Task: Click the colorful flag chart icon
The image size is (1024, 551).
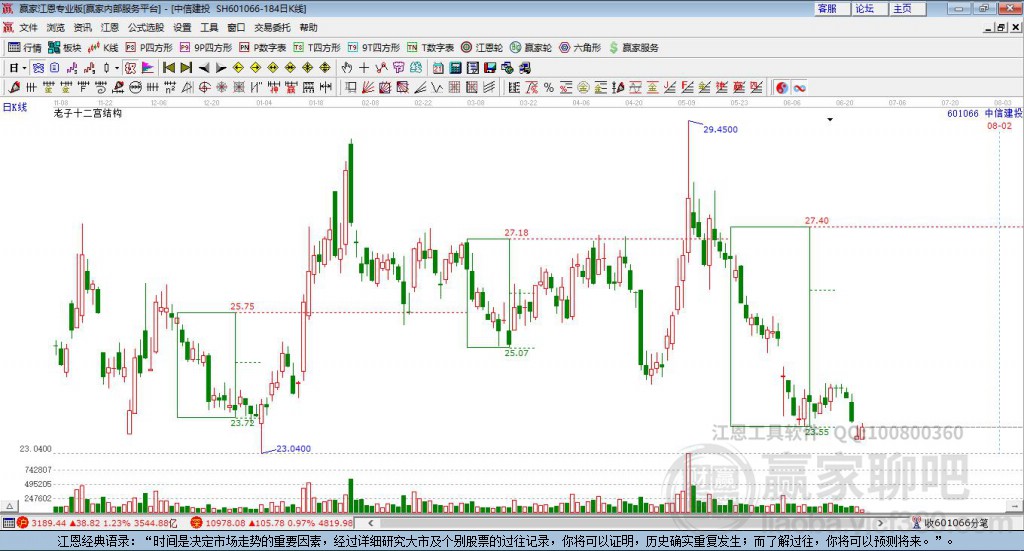Action: [x=148, y=68]
